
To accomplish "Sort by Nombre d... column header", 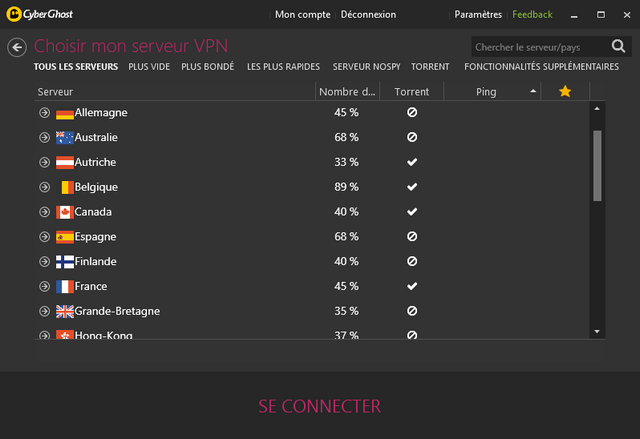I will (347, 92).
